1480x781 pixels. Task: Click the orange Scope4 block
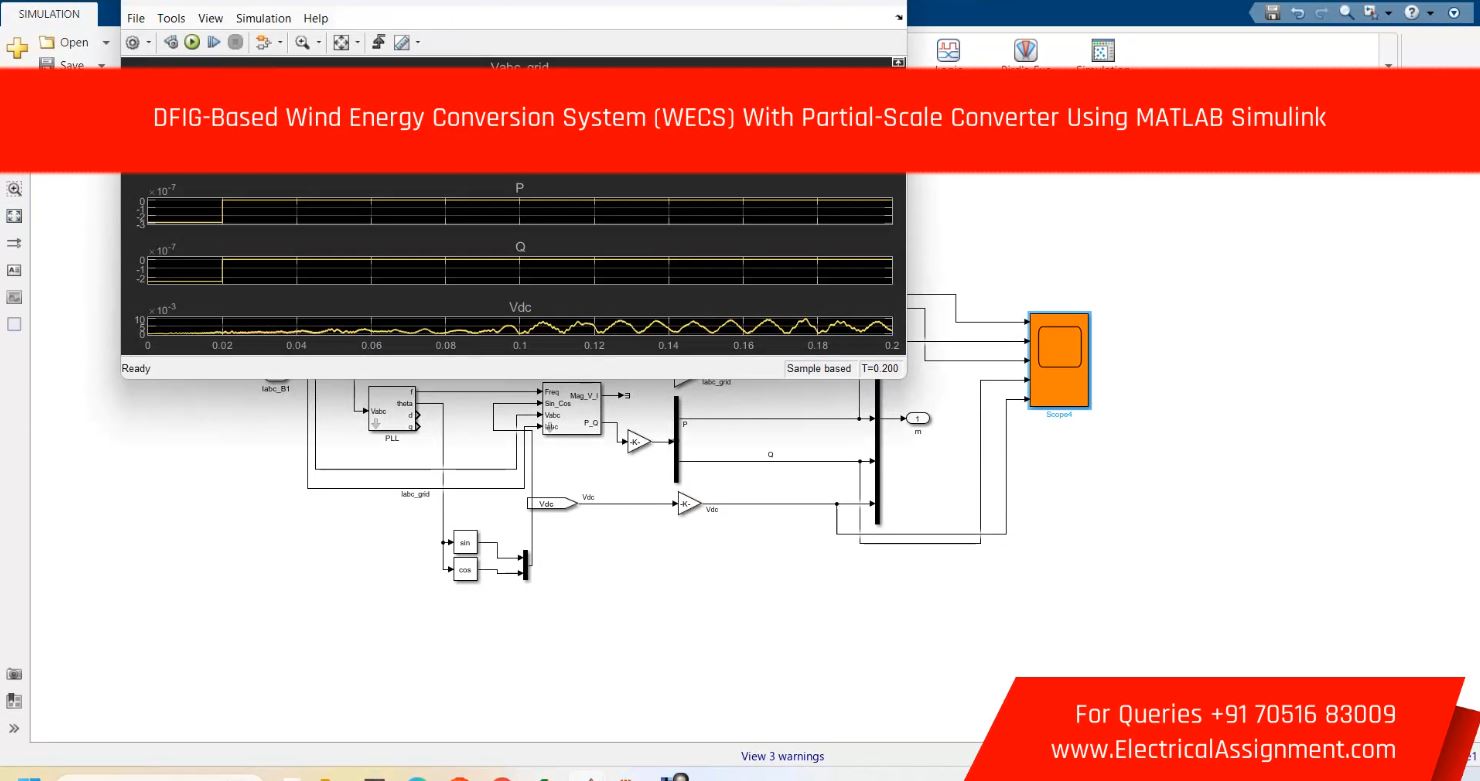1059,360
